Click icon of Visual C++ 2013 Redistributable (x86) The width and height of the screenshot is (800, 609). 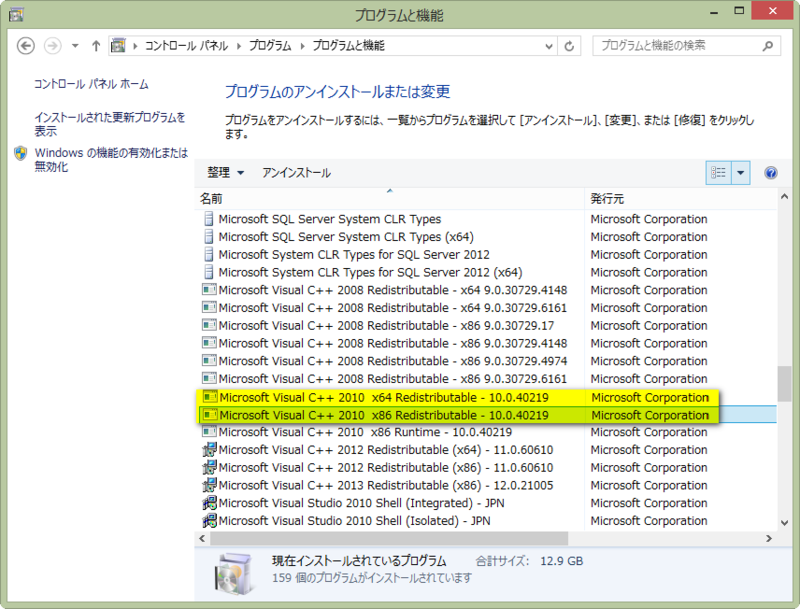[x=209, y=486]
